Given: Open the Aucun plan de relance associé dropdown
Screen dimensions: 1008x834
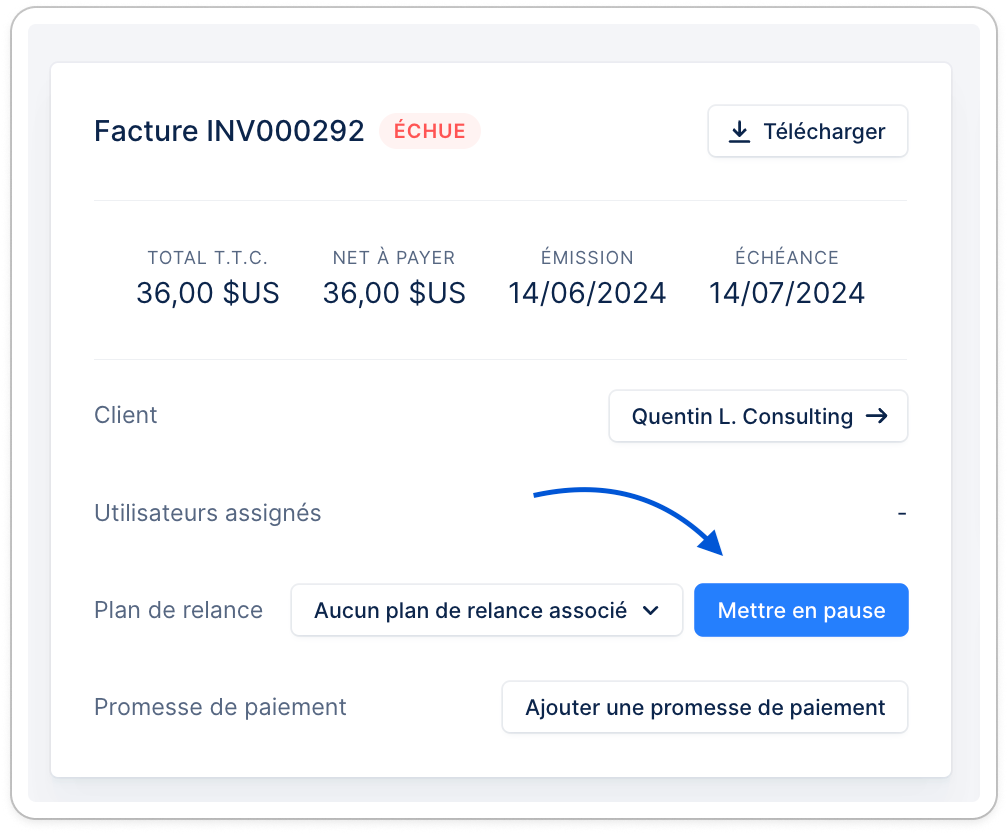Looking at the screenshot, I should click(487, 610).
